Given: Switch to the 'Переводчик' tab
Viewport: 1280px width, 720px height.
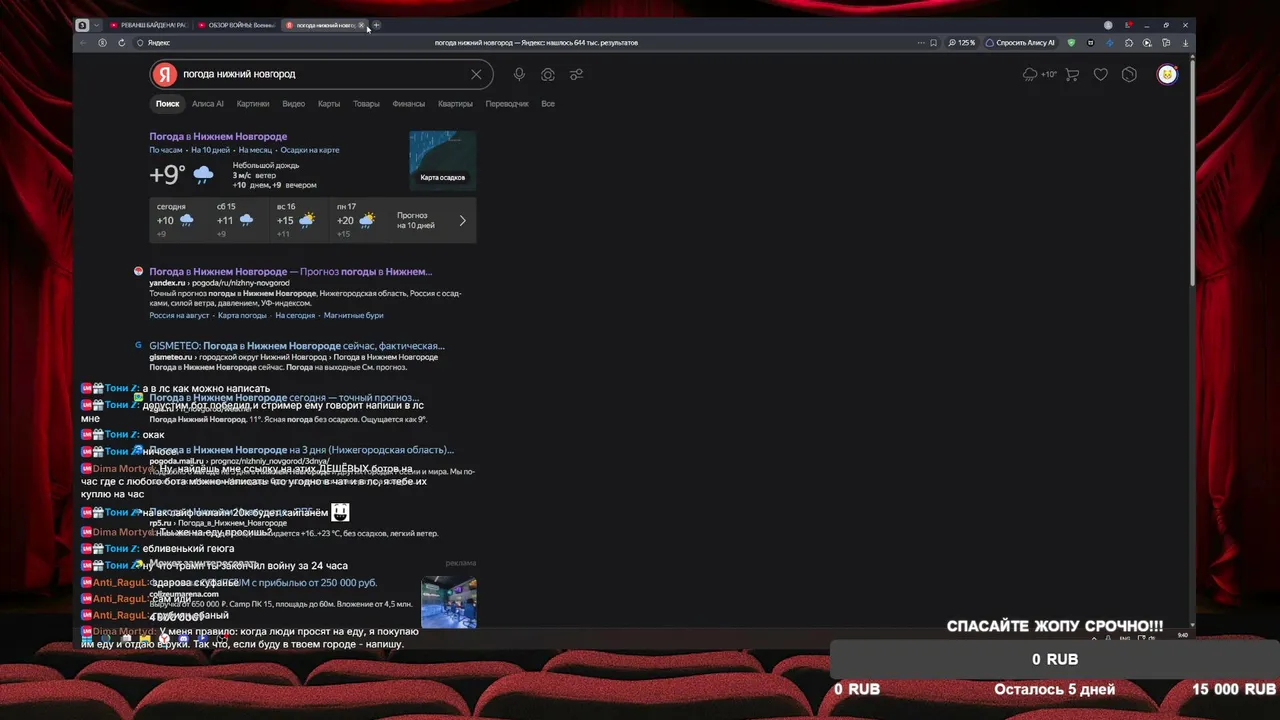Looking at the screenshot, I should pos(507,104).
